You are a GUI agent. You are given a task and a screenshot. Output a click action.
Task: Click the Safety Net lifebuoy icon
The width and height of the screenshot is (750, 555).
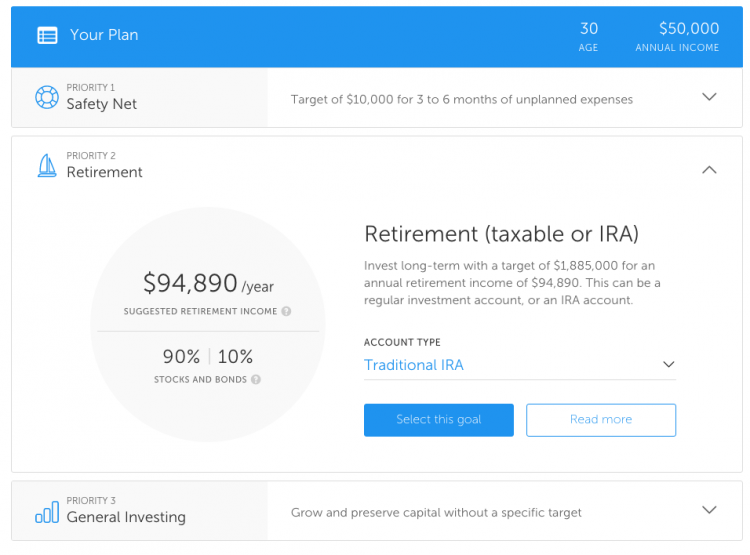click(47, 98)
